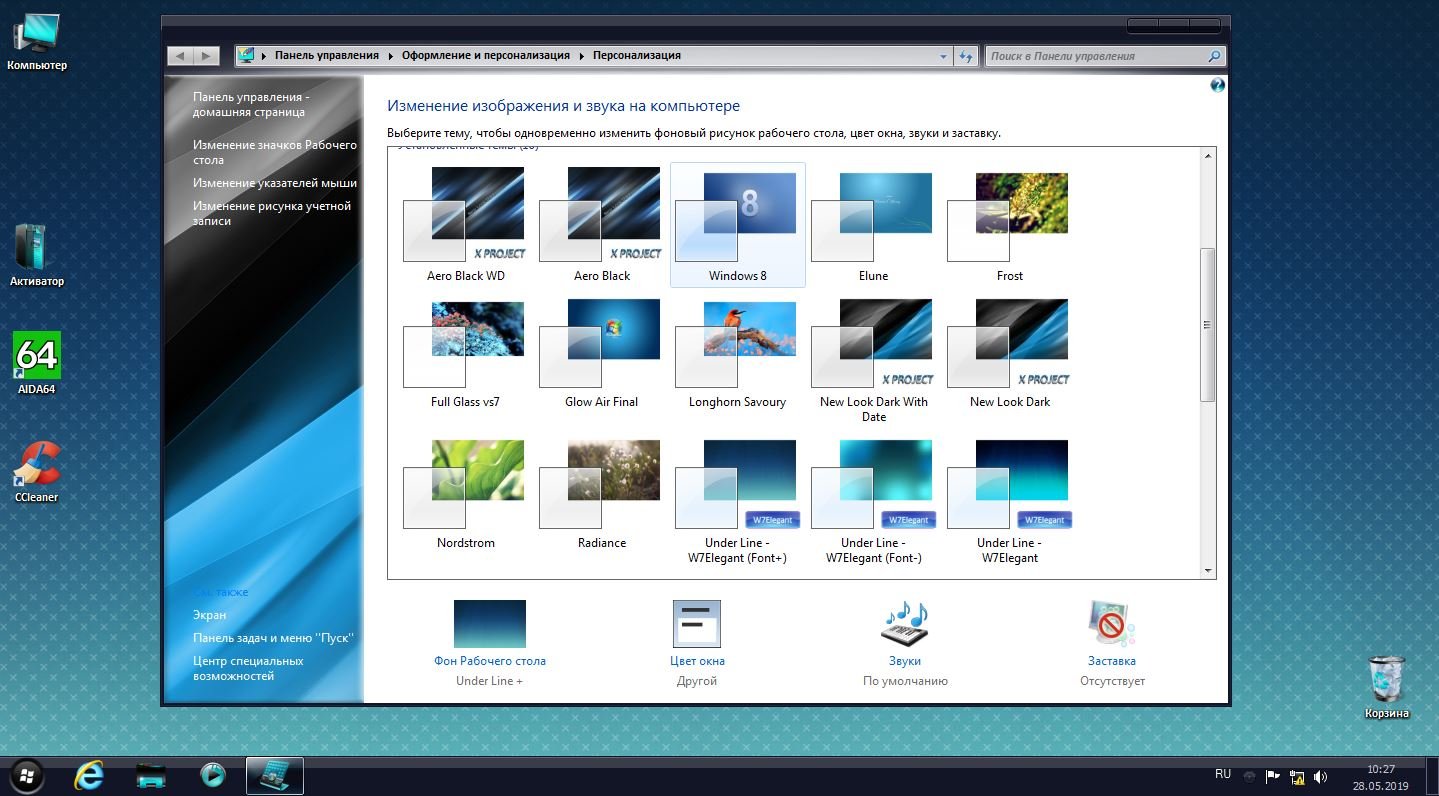The width and height of the screenshot is (1439, 796).
Task: Refresh the address bar location
Action: pos(966,56)
